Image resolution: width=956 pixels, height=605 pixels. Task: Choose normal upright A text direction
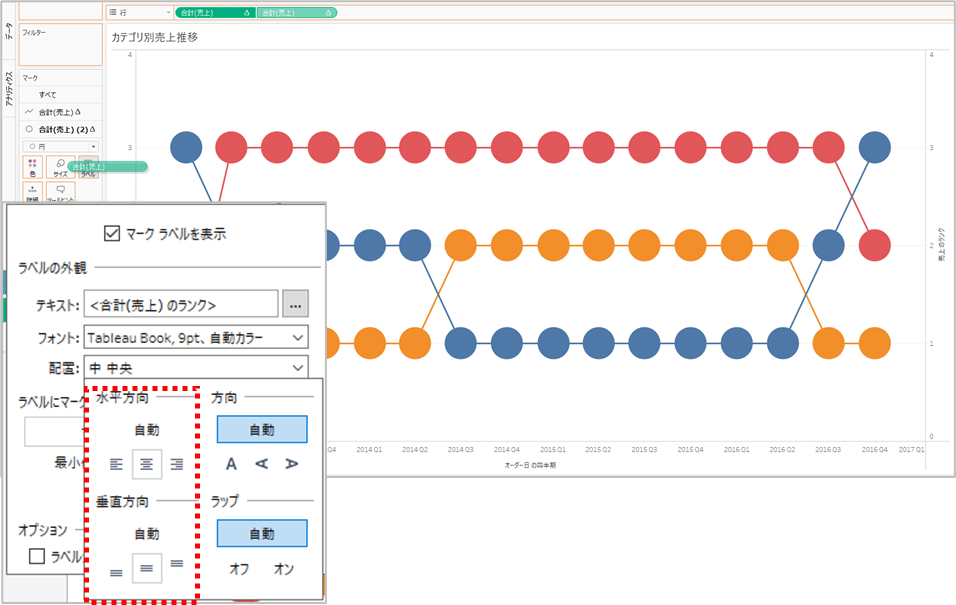pos(232,465)
